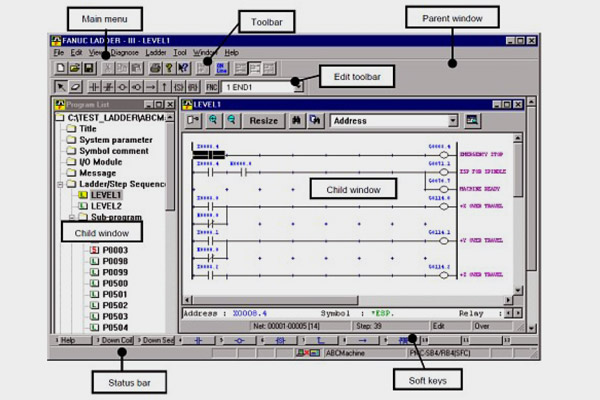Click the find-and-replace icon next to binoculars
Screen dimensions: 600x400
(315, 120)
